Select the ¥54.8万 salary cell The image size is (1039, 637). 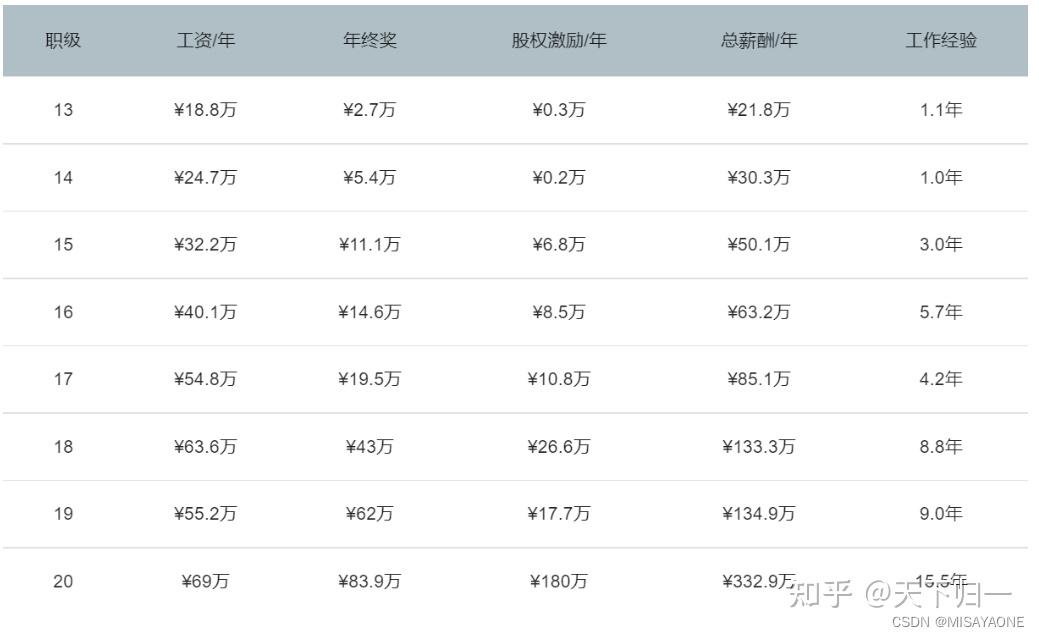click(x=206, y=379)
